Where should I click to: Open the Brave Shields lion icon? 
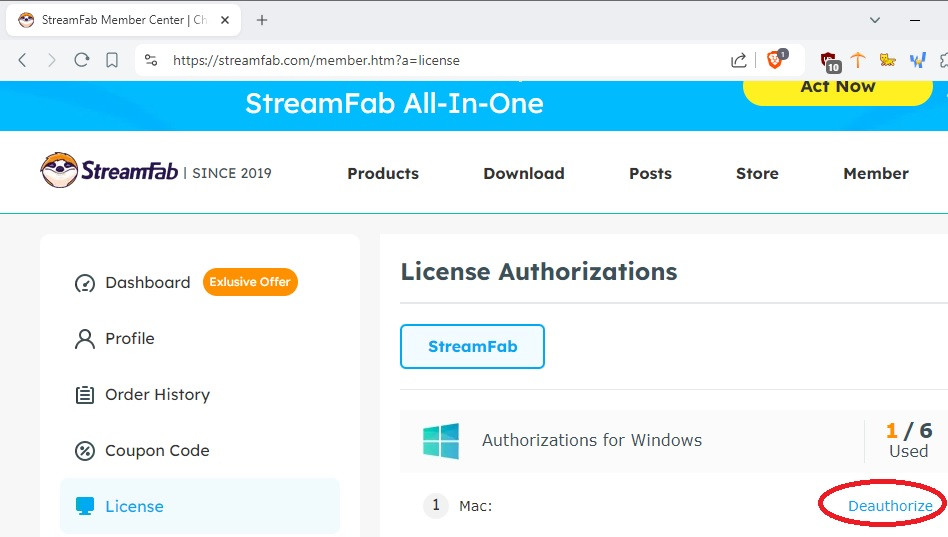point(776,59)
